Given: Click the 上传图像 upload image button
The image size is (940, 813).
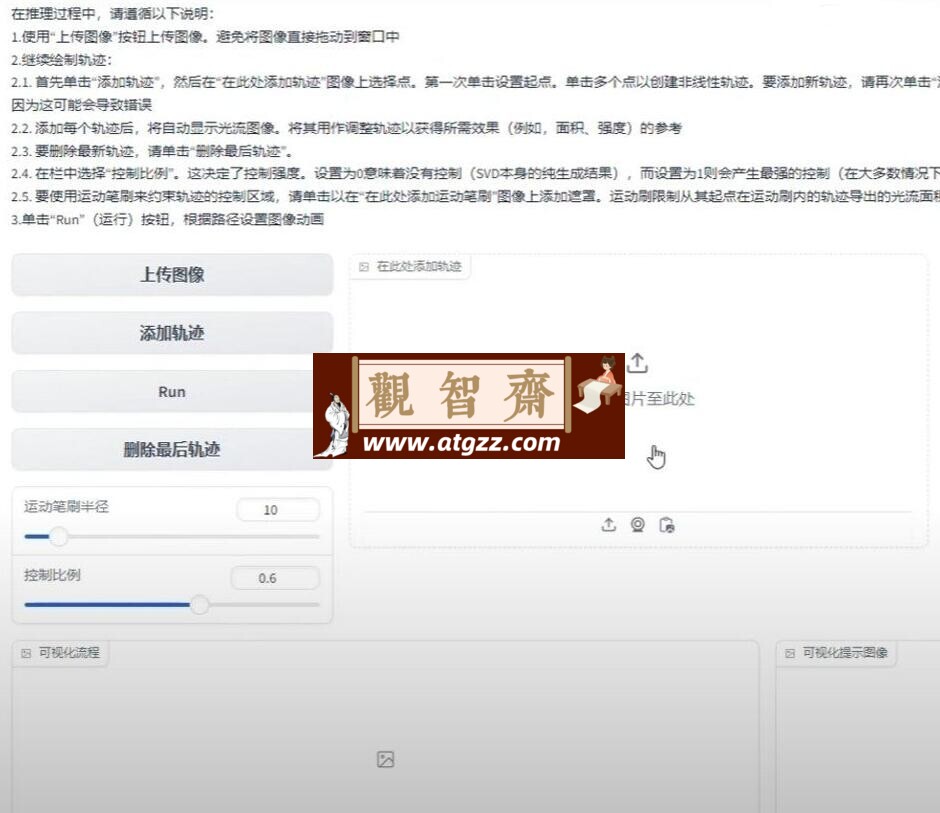Looking at the screenshot, I should click(x=172, y=275).
